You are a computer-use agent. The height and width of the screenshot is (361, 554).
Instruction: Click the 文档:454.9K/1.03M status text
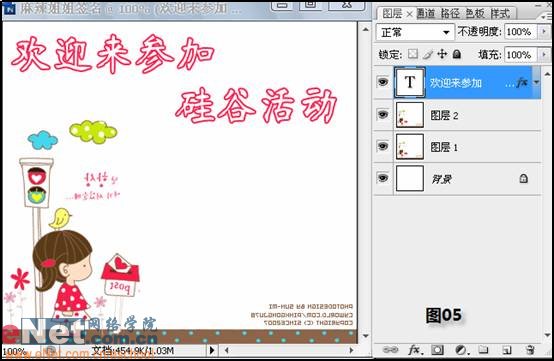tap(133, 350)
